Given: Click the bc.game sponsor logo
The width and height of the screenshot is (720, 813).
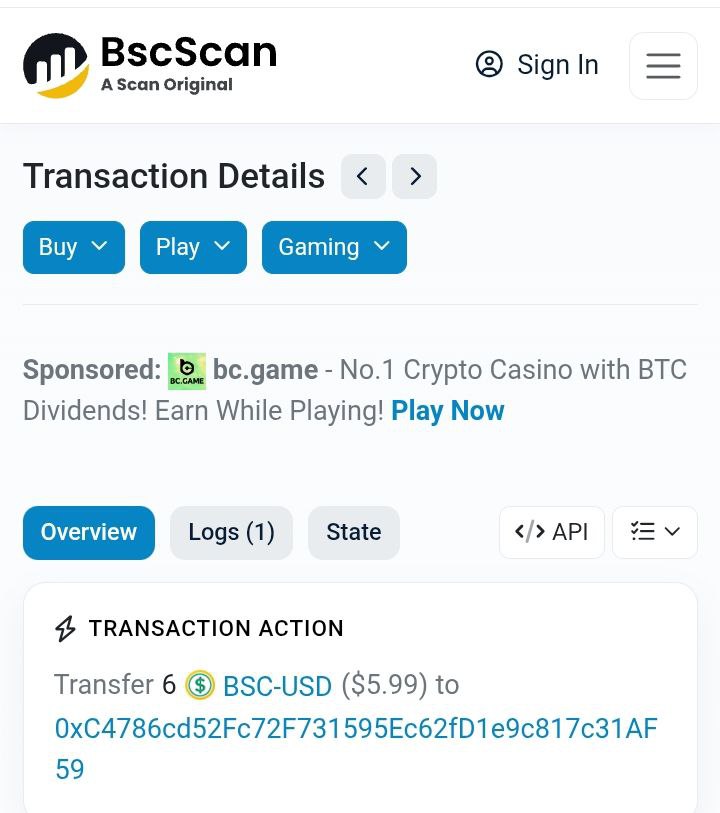Looking at the screenshot, I should pyautogui.click(x=187, y=371).
